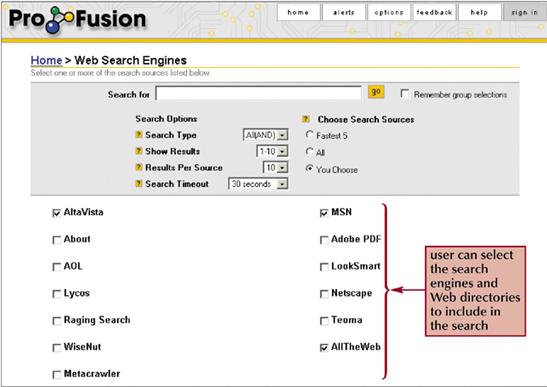Check the AOL checkbox
This screenshot has width=547, height=387.
(57, 267)
